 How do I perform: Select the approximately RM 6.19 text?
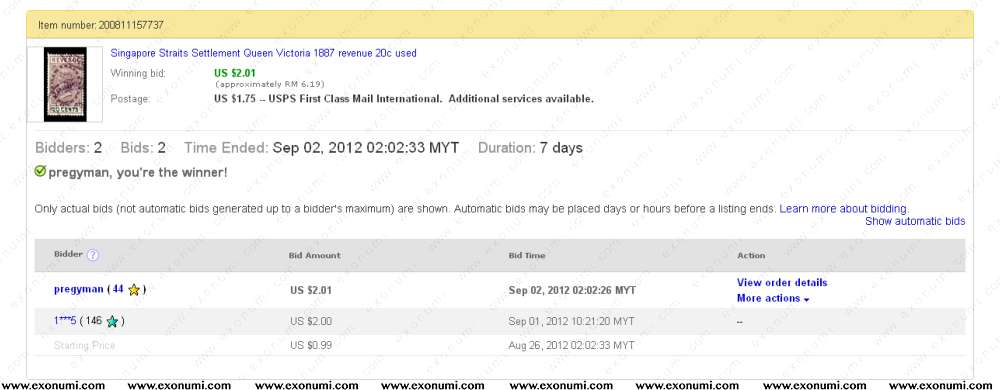(270, 84)
